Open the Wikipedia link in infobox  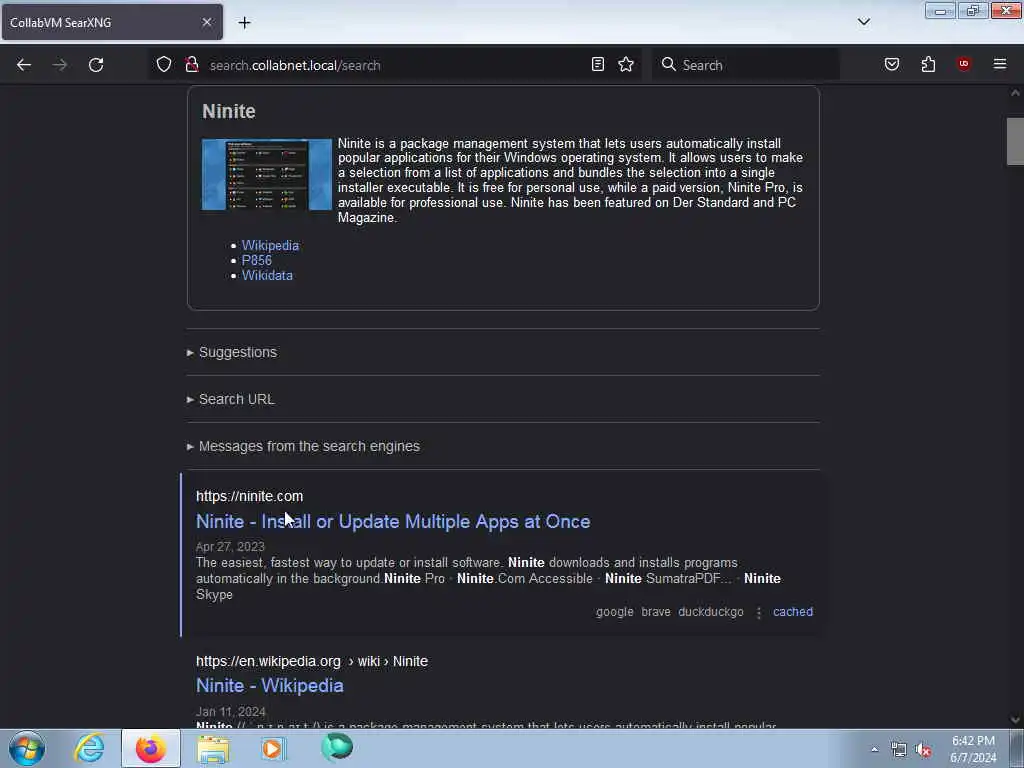coord(270,246)
